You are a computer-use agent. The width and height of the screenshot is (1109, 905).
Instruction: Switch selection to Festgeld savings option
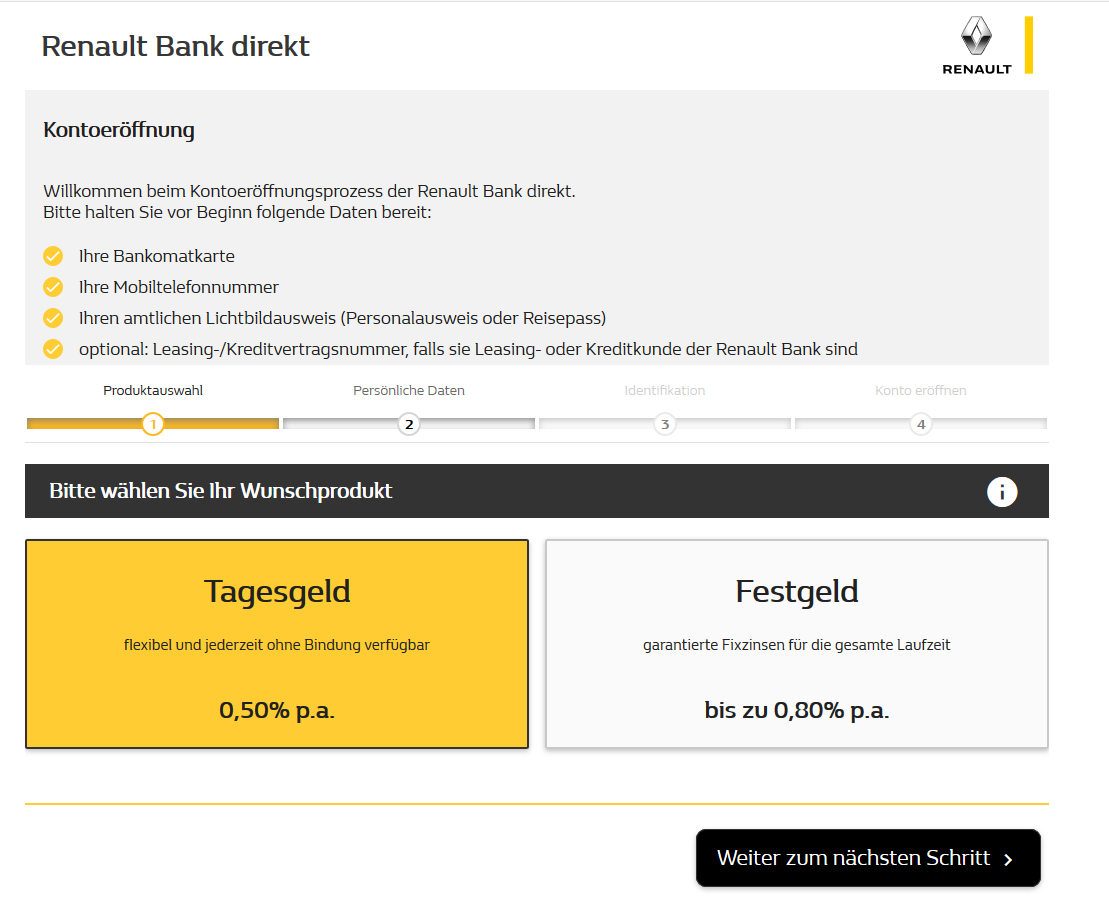click(x=796, y=644)
